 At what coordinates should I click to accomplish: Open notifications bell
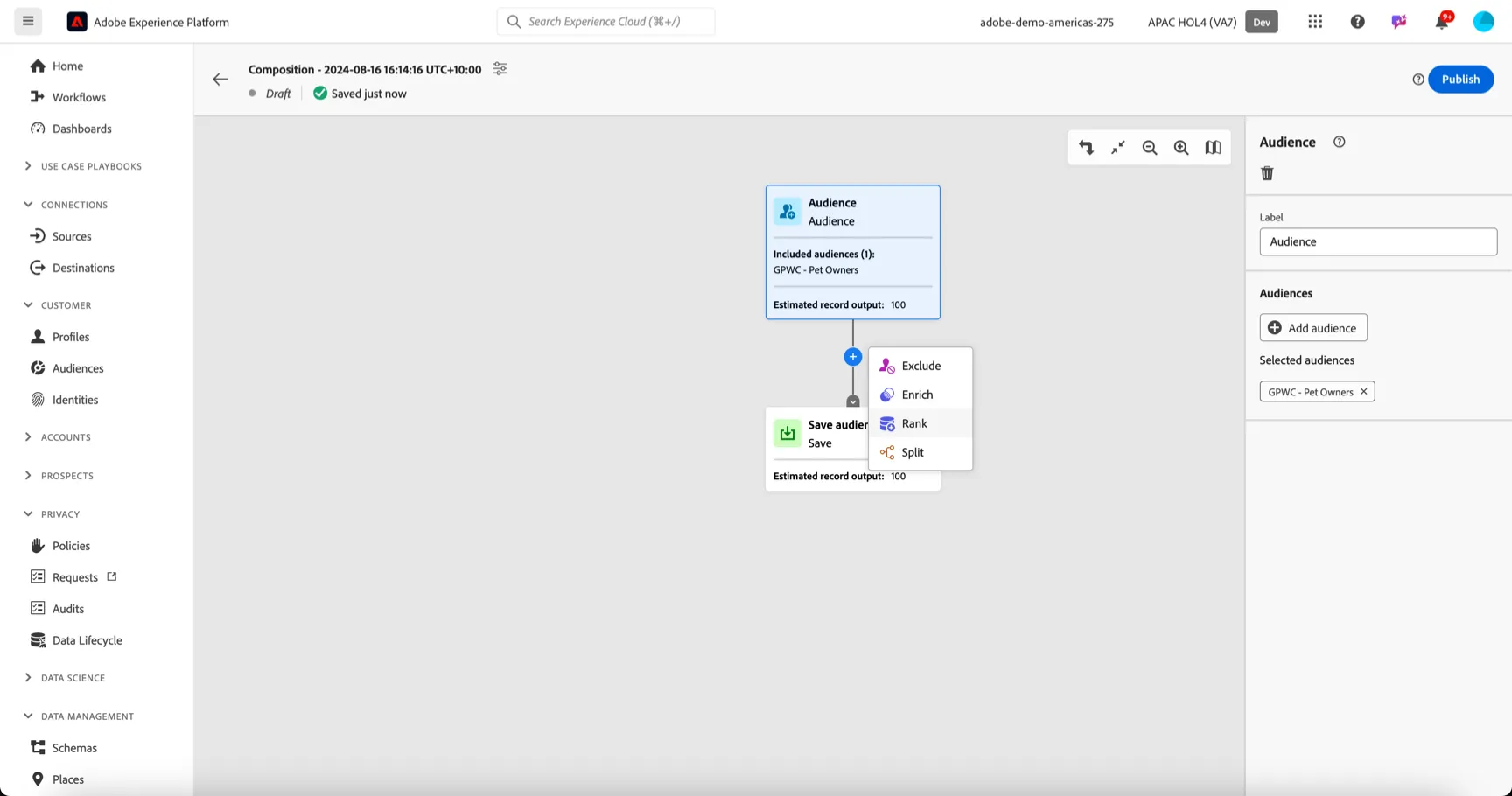coord(1441,22)
